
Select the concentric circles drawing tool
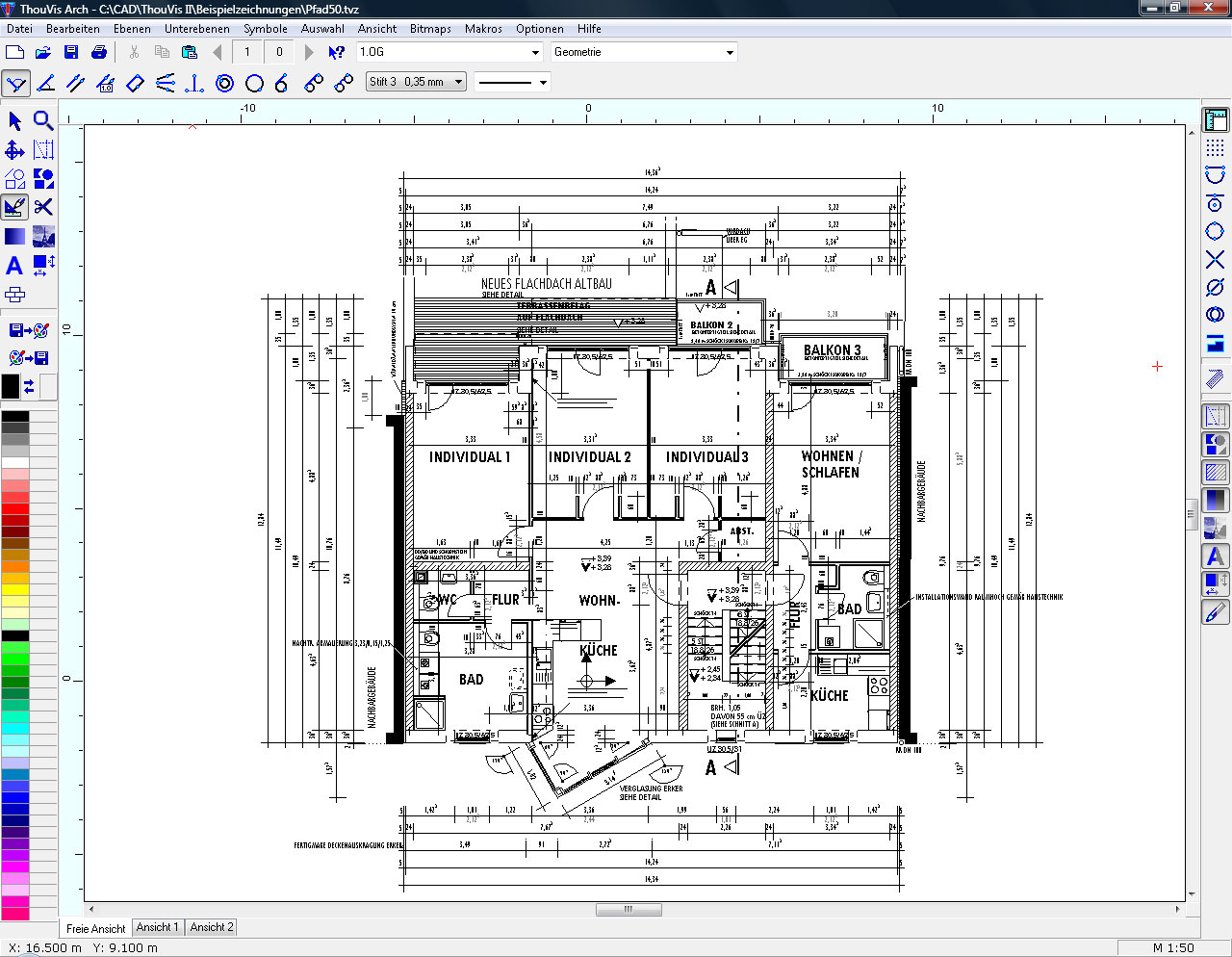(224, 84)
